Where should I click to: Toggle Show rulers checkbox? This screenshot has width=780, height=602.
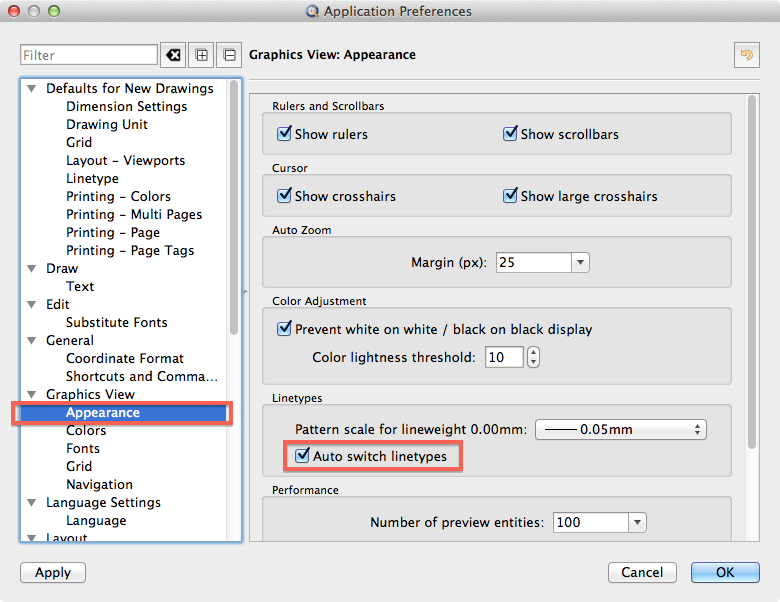pyautogui.click(x=285, y=134)
